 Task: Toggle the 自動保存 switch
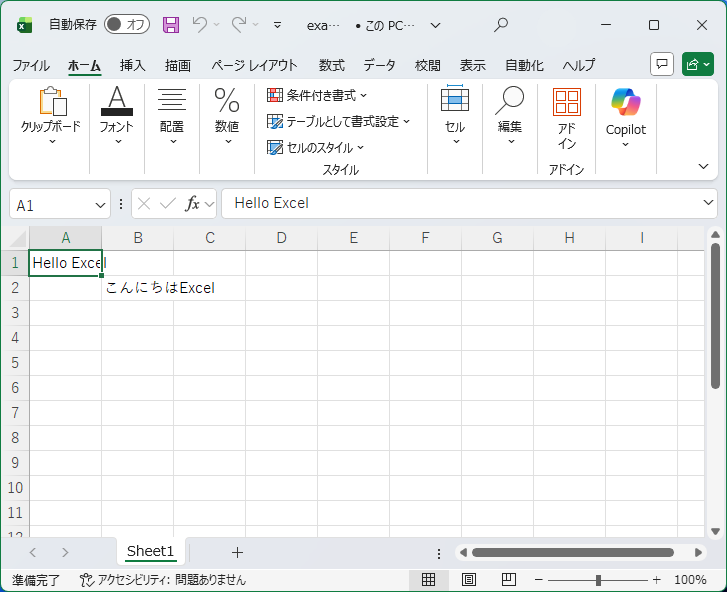pos(127,25)
